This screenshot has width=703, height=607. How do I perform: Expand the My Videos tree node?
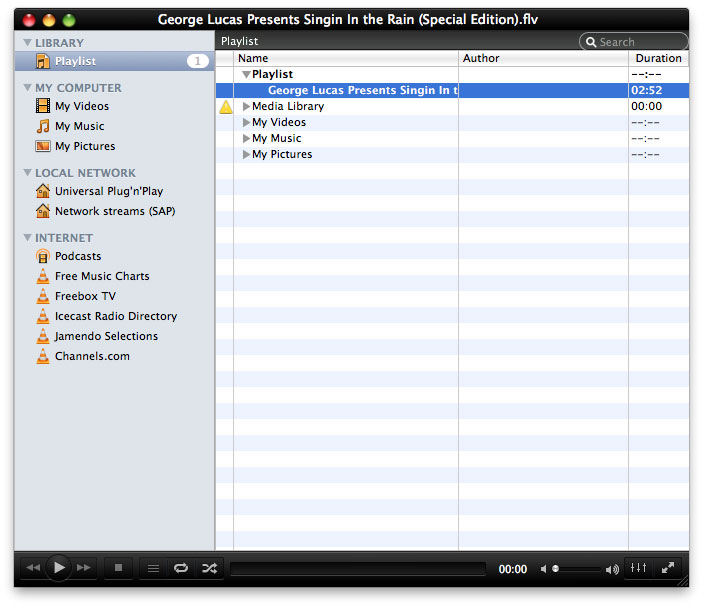pyautogui.click(x=246, y=122)
